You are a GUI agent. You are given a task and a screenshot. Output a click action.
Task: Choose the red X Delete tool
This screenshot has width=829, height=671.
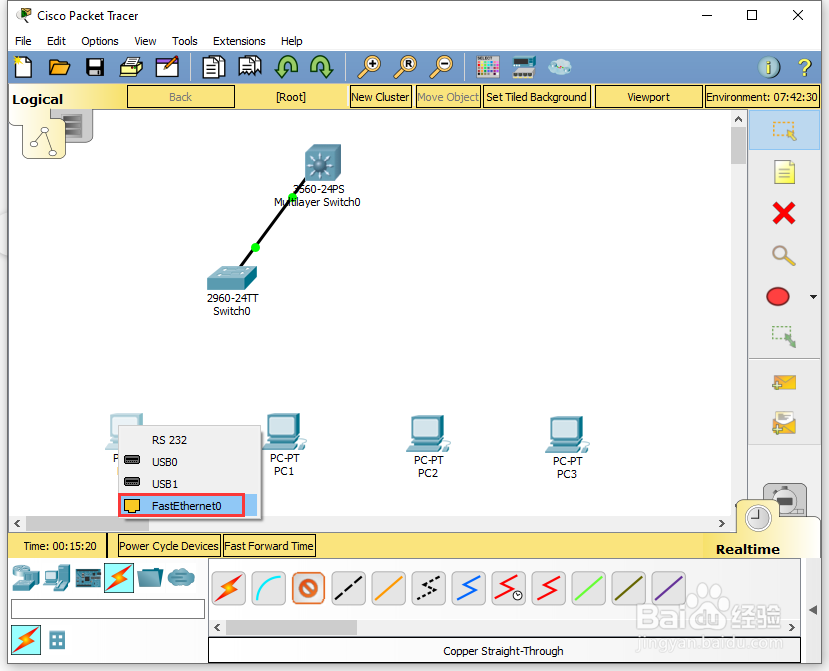pyautogui.click(x=784, y=213)
